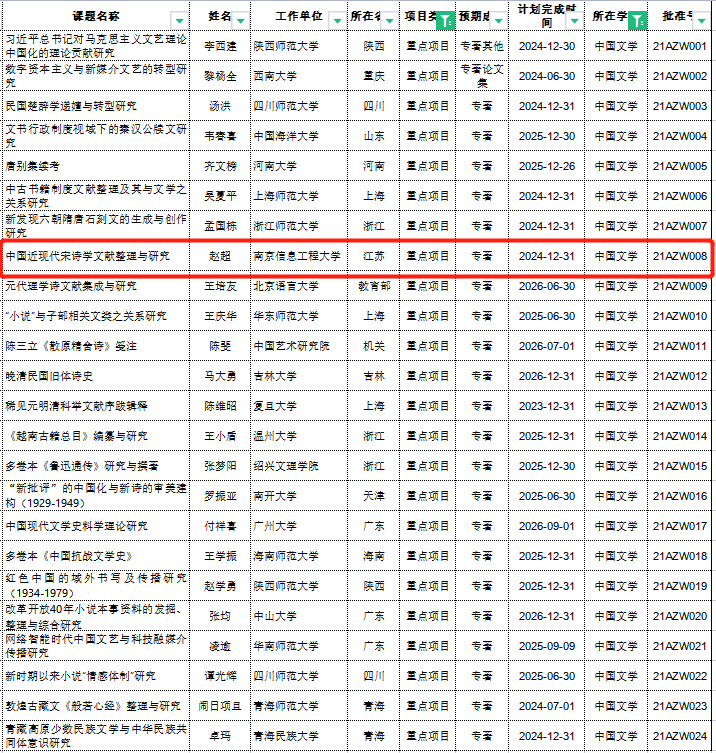Select the 教育部 province cell

tap(374, 286)
